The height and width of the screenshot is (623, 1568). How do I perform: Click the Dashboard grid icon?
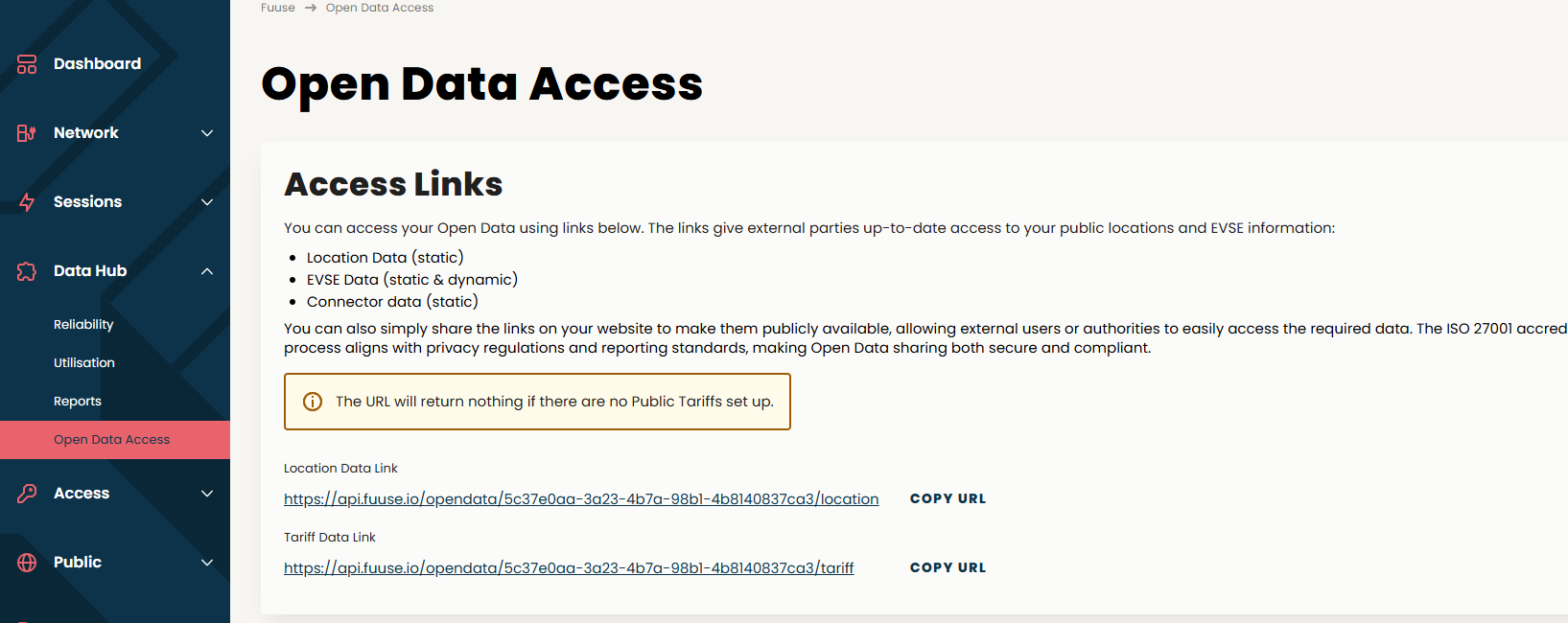pyautogui.click(x=27, y=64)
